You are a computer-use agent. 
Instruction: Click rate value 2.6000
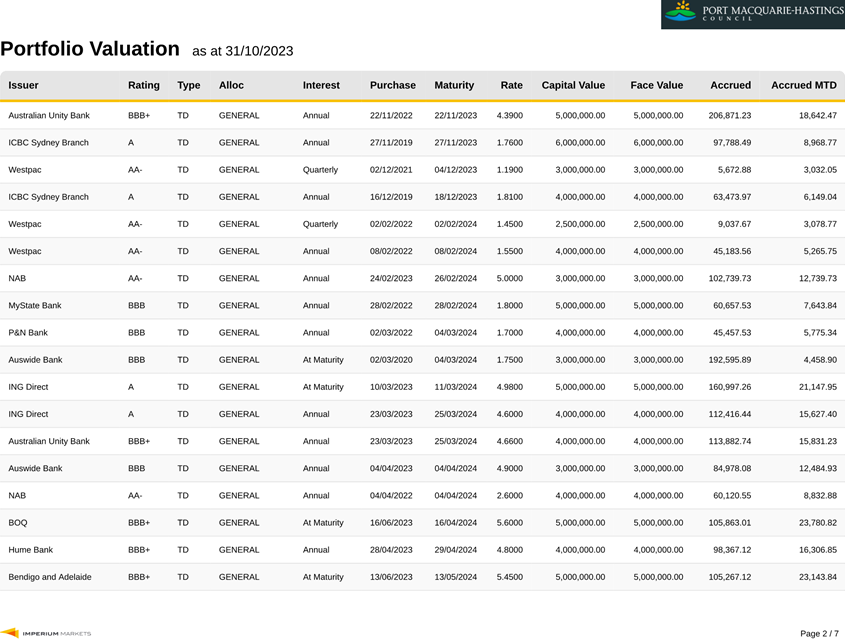coord(510,495)
